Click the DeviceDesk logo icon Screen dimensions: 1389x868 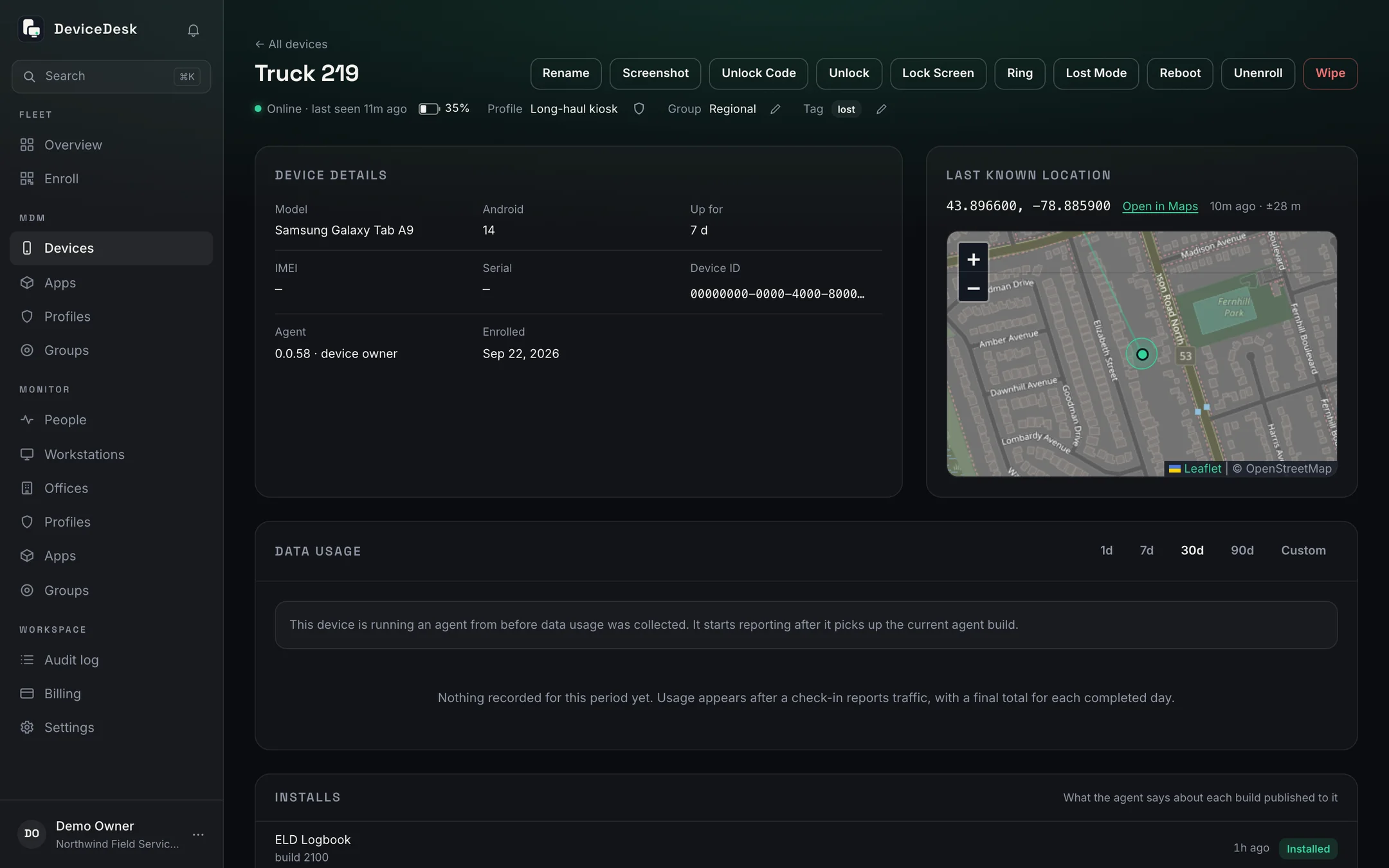(x=31, y=29)
